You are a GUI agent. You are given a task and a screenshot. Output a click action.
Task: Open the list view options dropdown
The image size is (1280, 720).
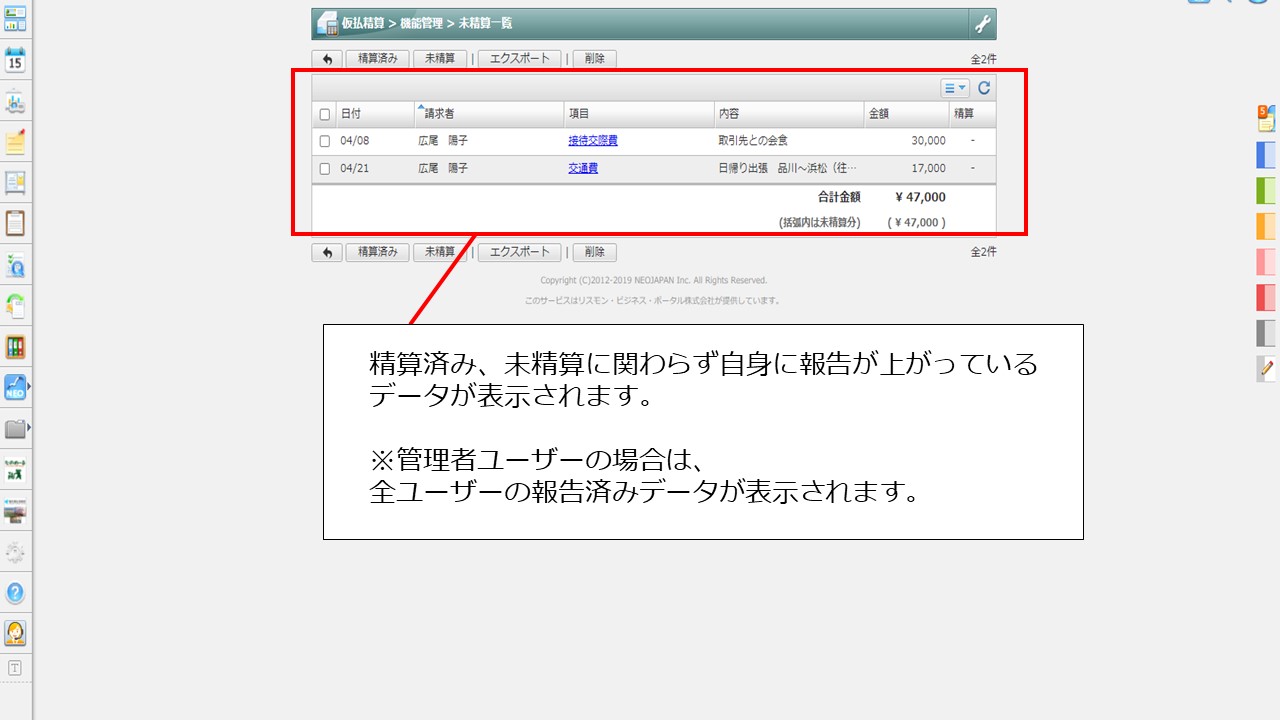point(954,88)
